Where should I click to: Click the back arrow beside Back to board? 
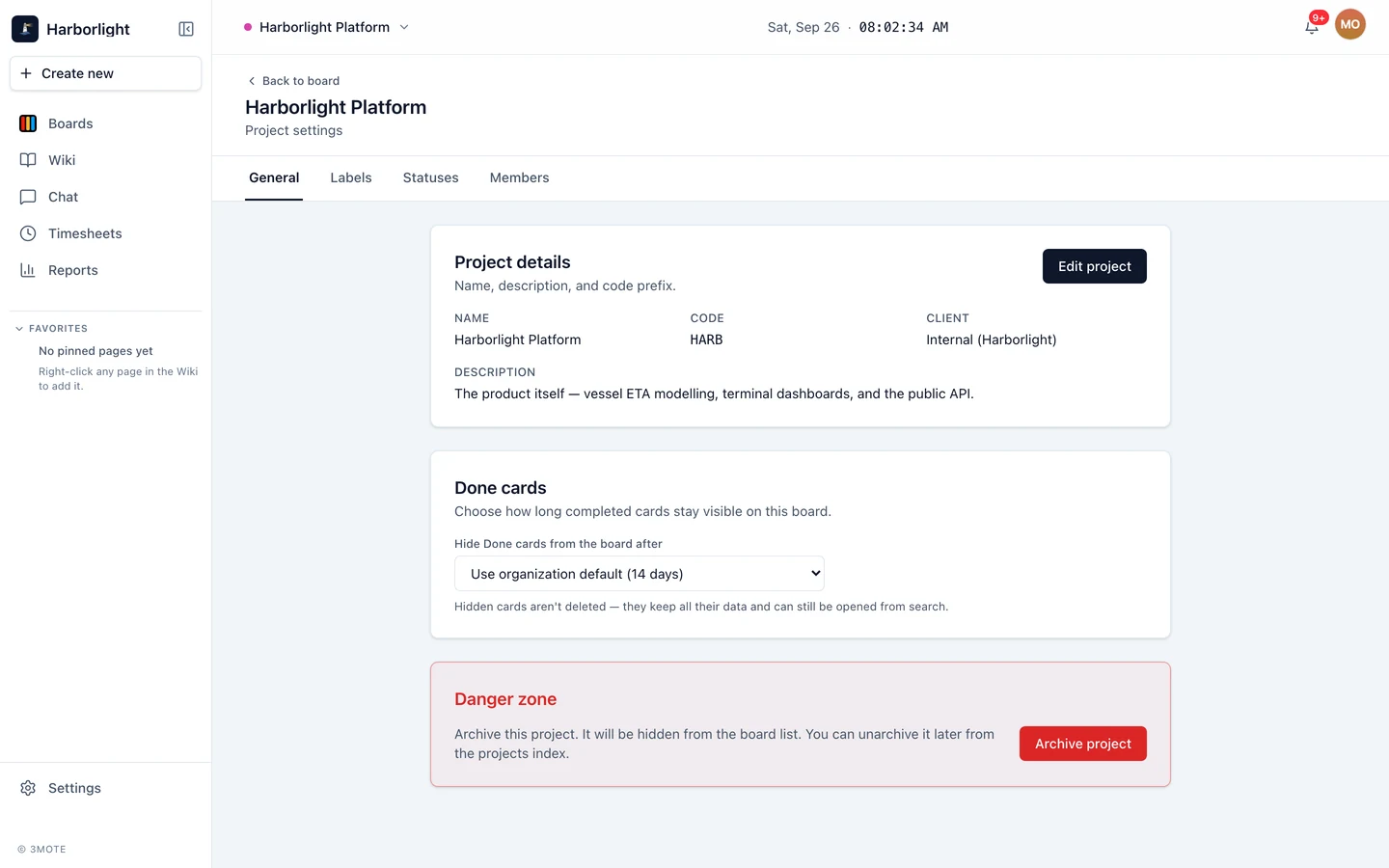(x=252, y=81)
